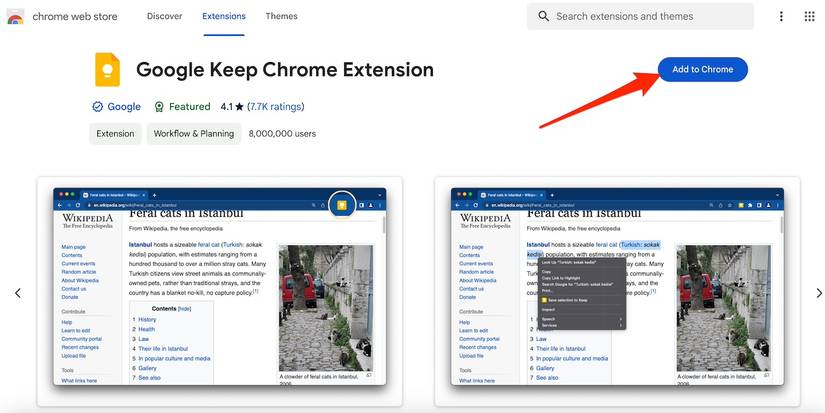Click the Chrome Web Store rainbow logo

[15, 17]
